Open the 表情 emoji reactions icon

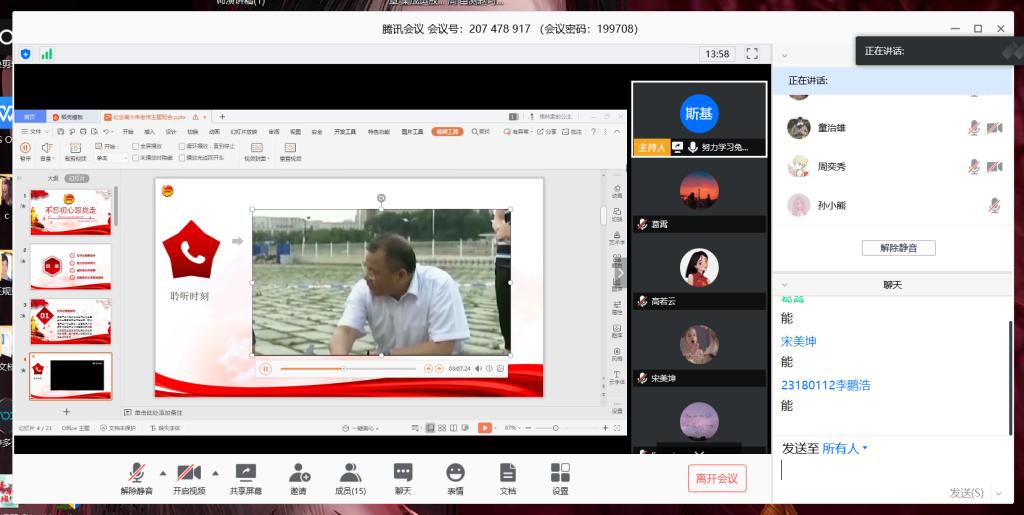coord(455,473)
